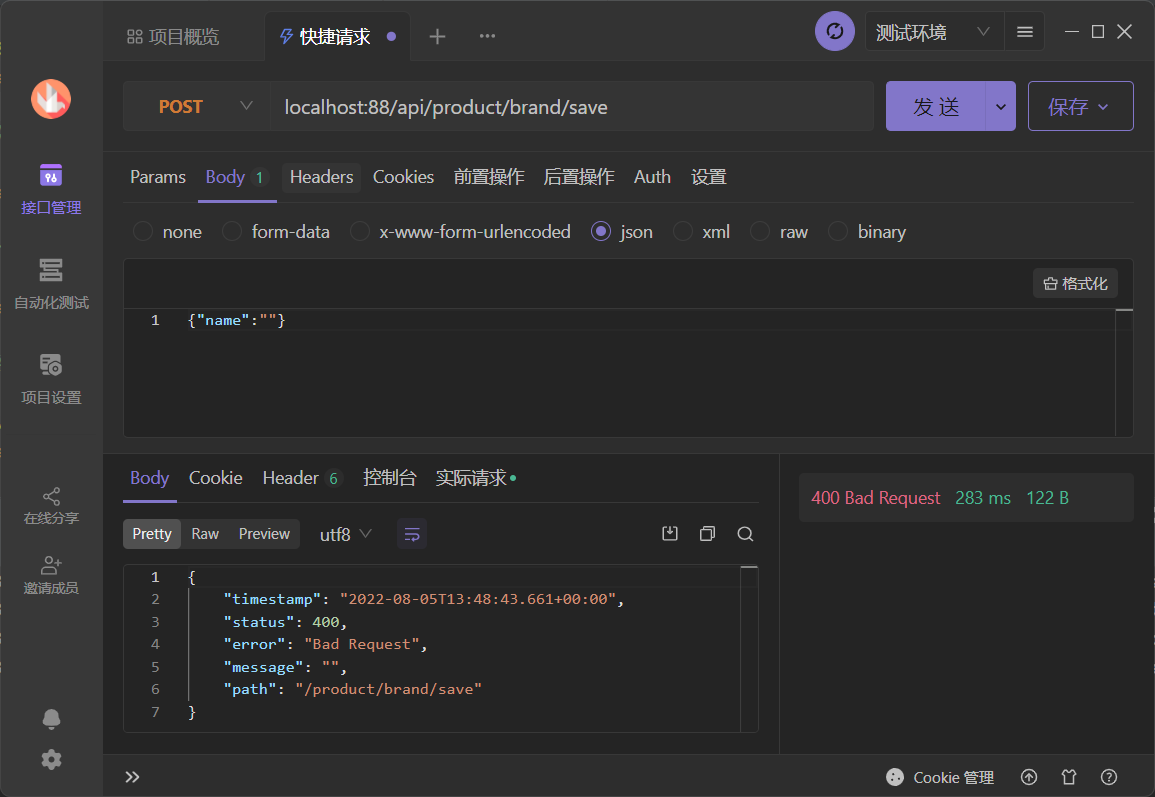Open the help question mark icon
Screen dimensions: 1155x797
pyautogui.click(x=1109, y=777)
